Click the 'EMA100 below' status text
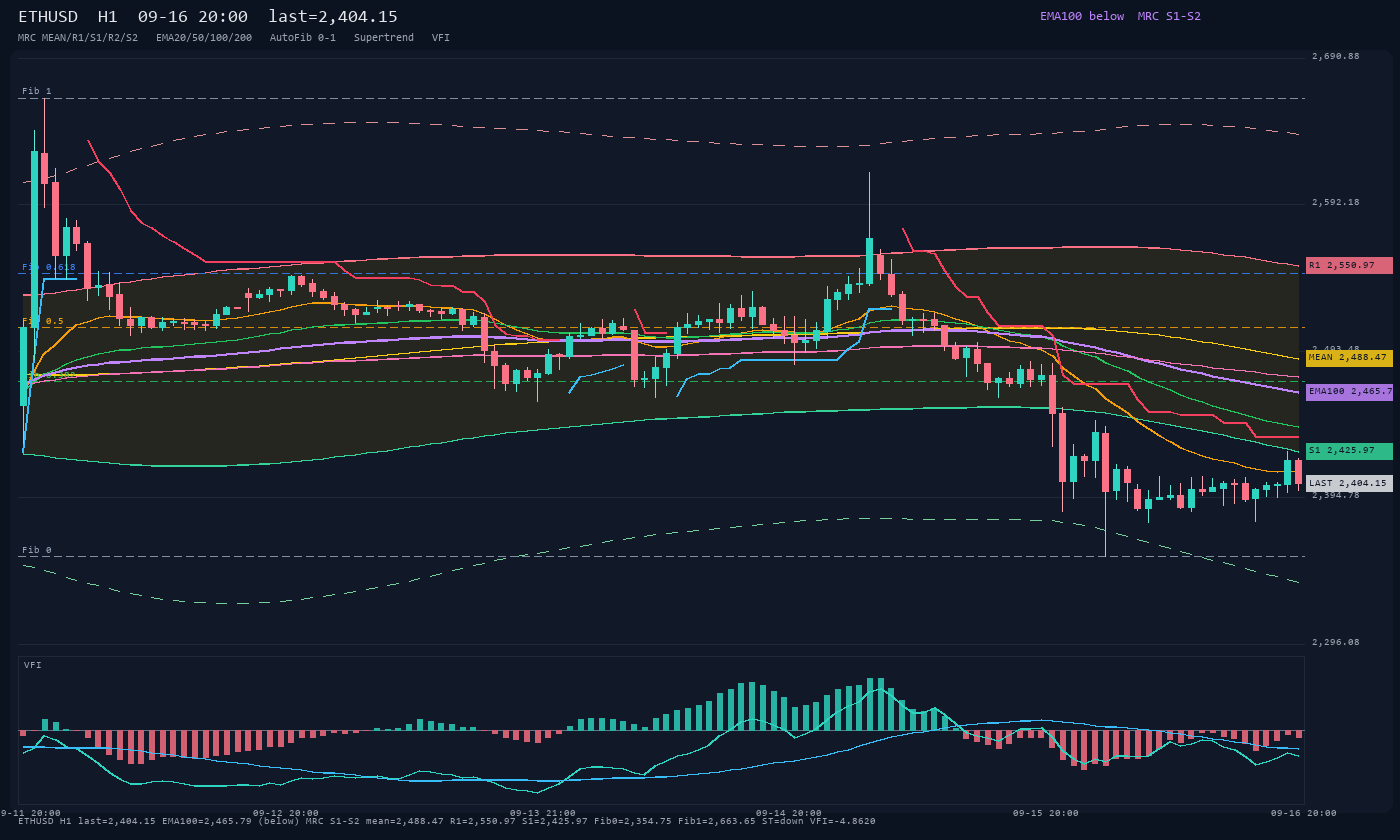 point(1082,16)
